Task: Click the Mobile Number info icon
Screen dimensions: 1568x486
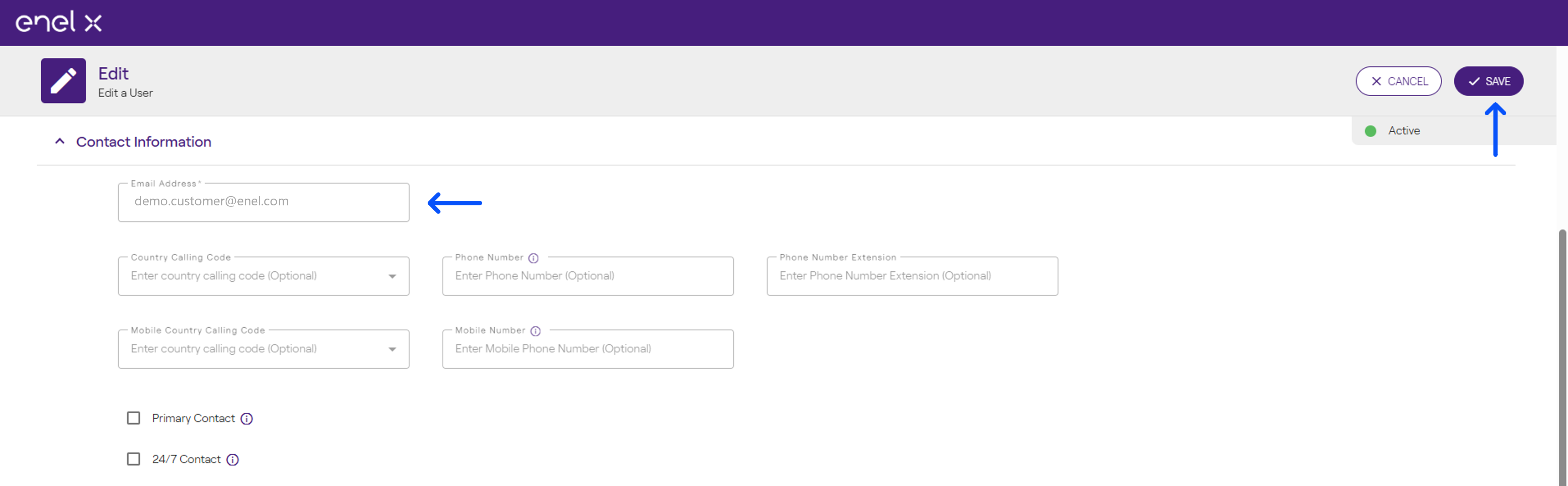Action: point(535,331)
